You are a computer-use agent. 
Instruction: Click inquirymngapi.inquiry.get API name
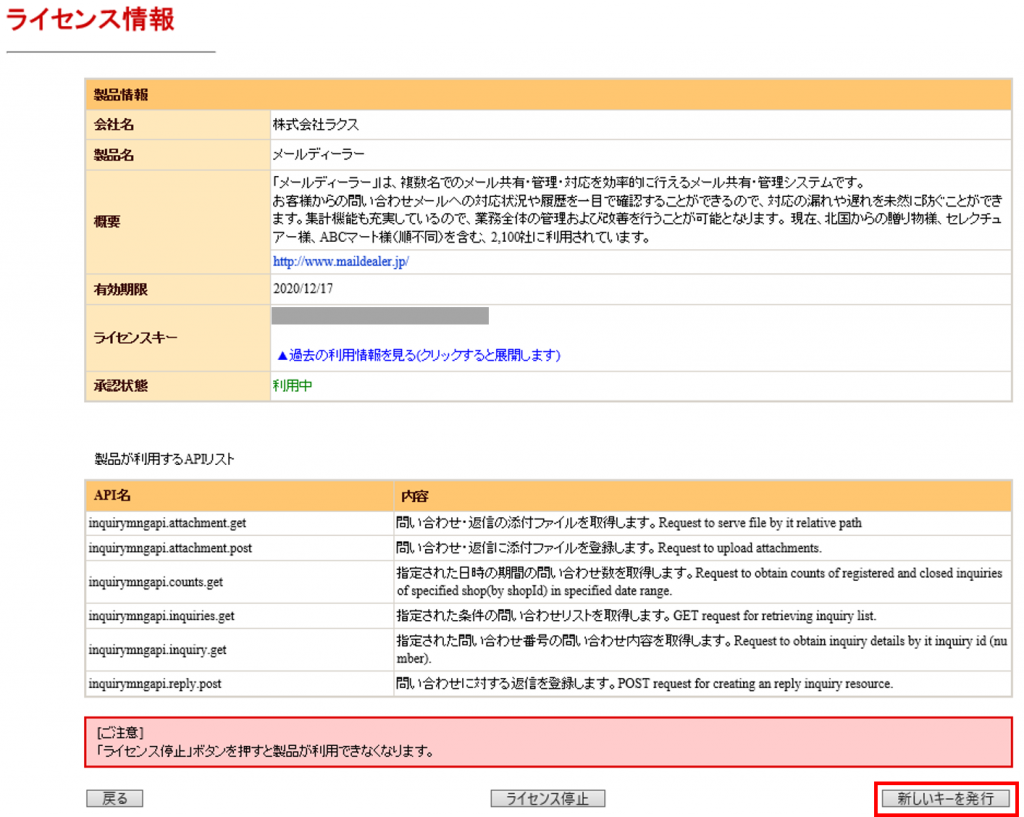pyautogui.click(x=157, y=650)
